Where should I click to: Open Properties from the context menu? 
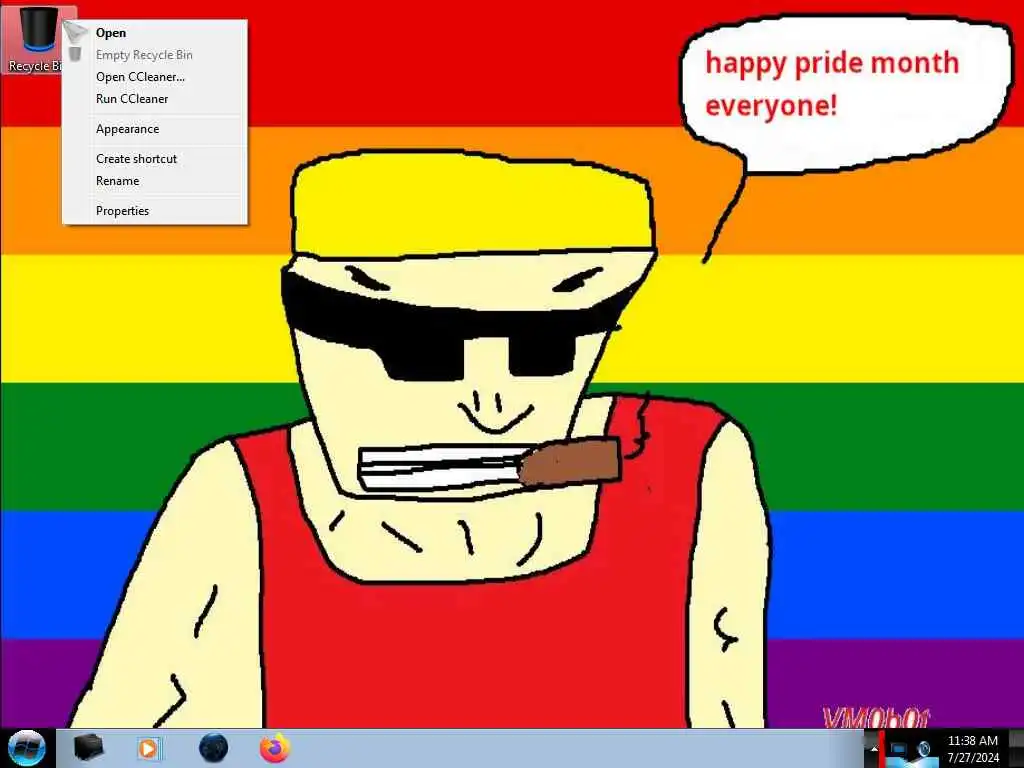(154, 211)
